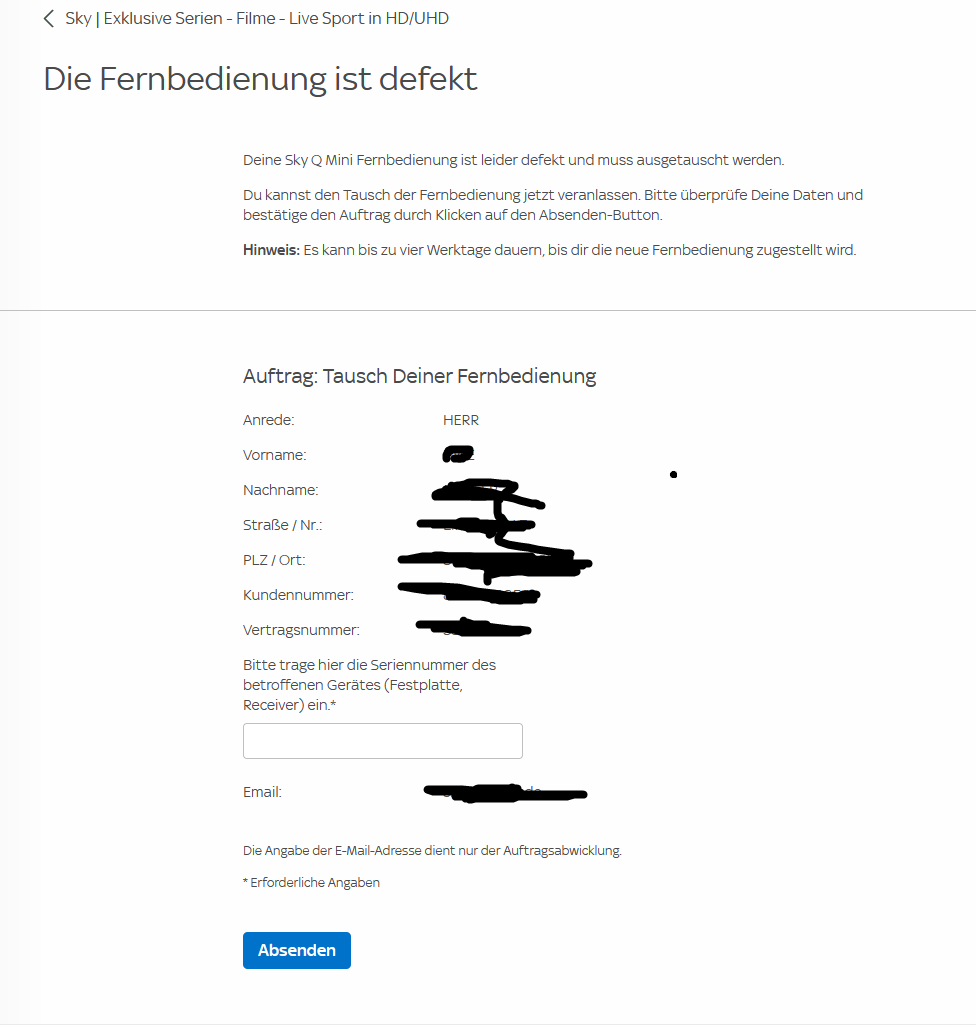Click the back chevron arrow icon
976x1035 pixels.
tap(48, 18)
